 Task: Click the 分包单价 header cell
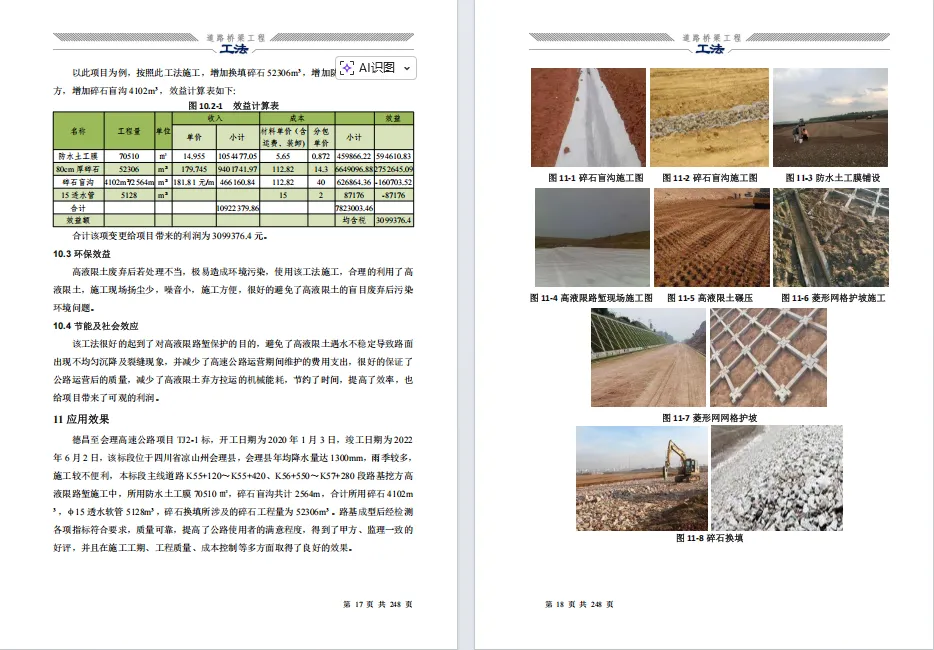(x=321, y=137)
